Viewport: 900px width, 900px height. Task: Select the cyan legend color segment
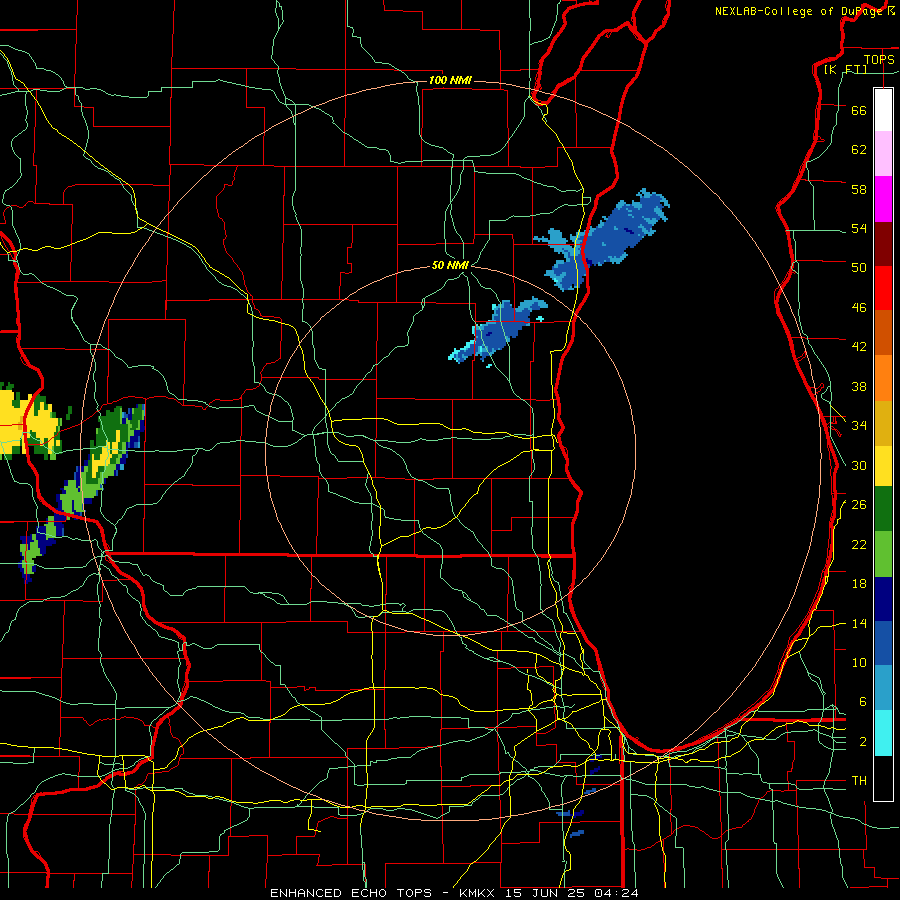click(883, 733)
